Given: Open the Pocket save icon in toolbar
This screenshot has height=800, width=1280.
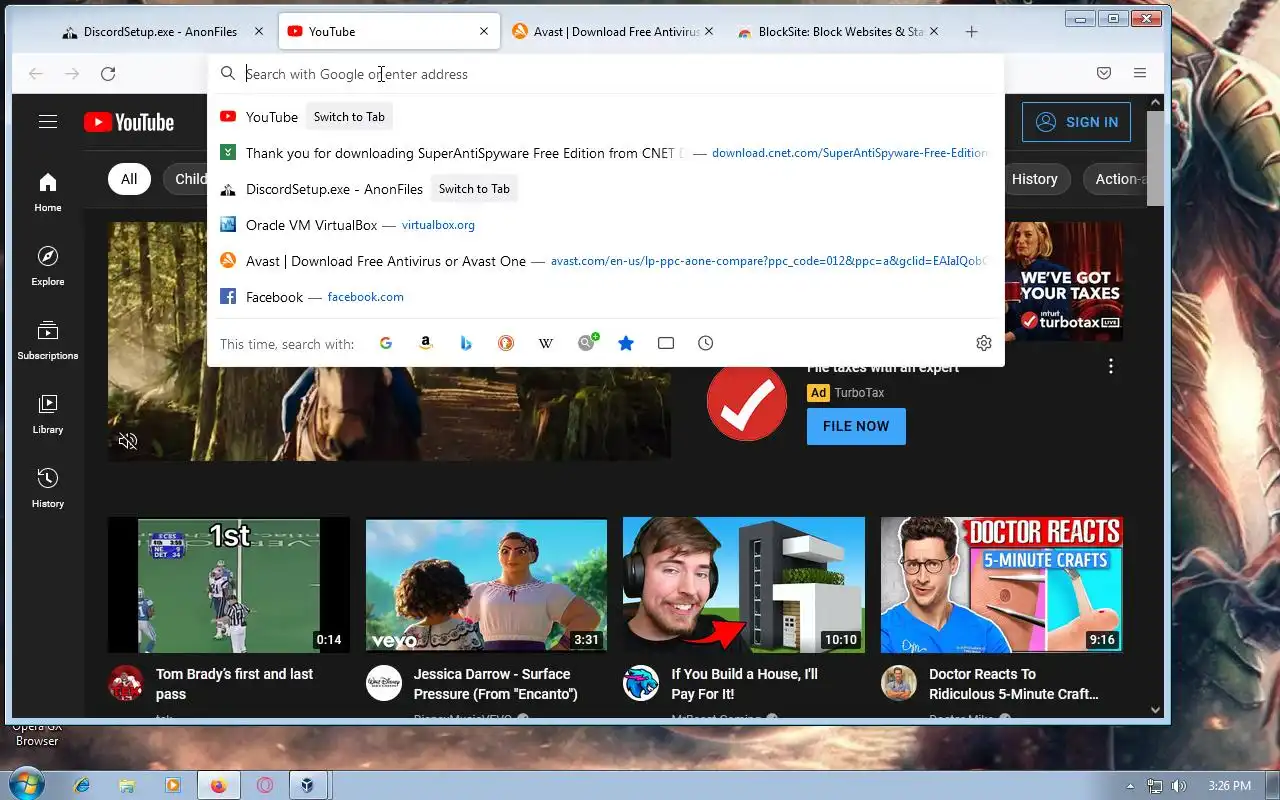Looking at the screenshot, I should pyautogui.click(x=1104, y=73).
